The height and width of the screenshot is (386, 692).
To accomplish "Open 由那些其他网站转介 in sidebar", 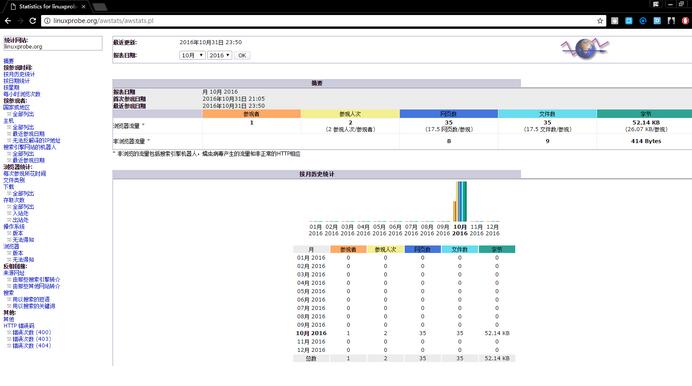I will [36, 286].
